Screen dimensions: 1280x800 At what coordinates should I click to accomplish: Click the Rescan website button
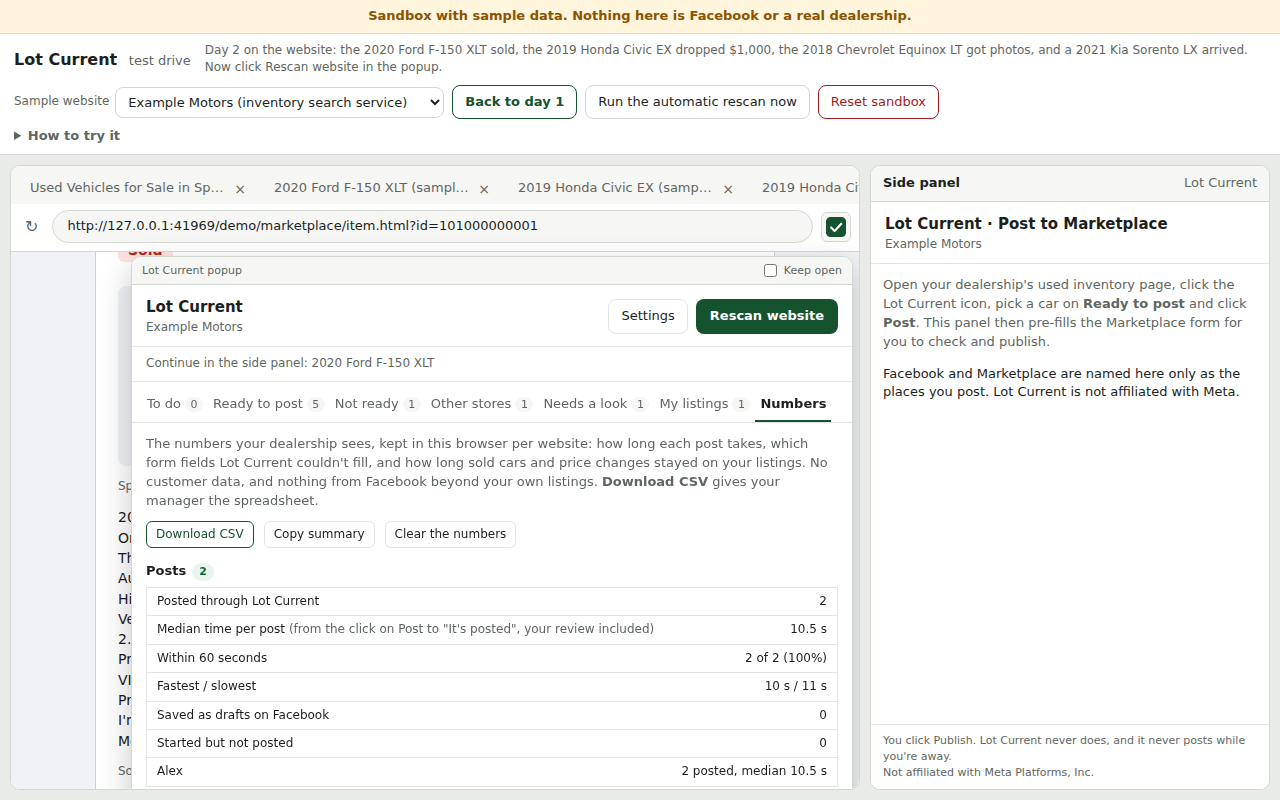tap(767, 316)
